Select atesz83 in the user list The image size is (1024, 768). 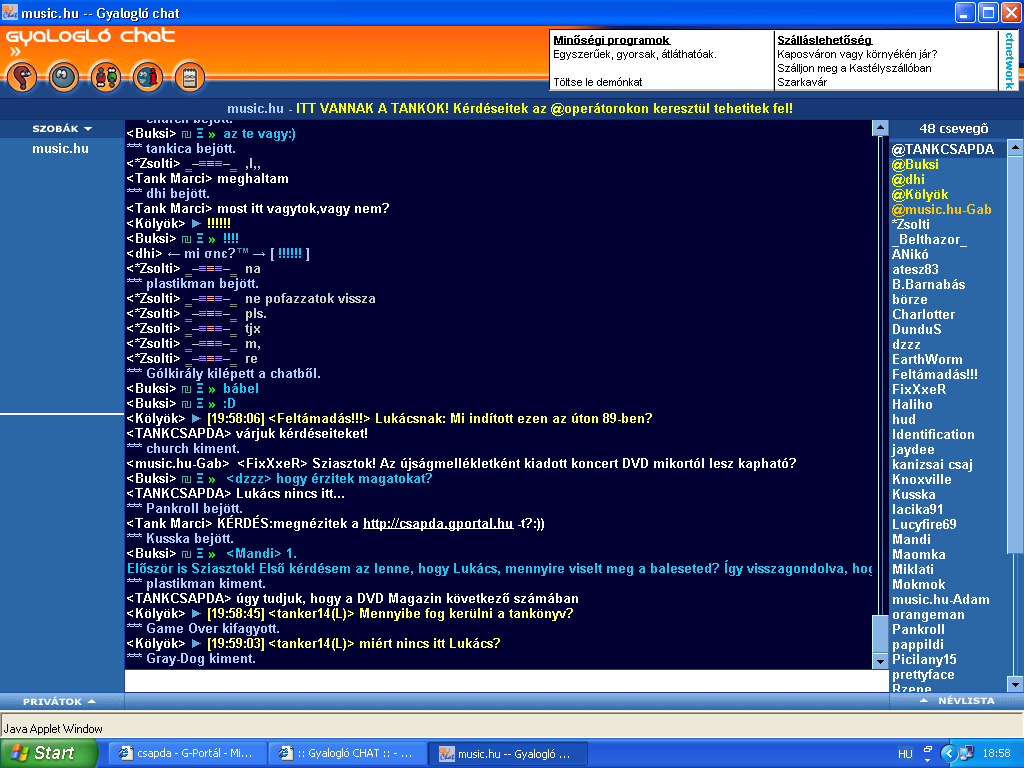(915, 270)
